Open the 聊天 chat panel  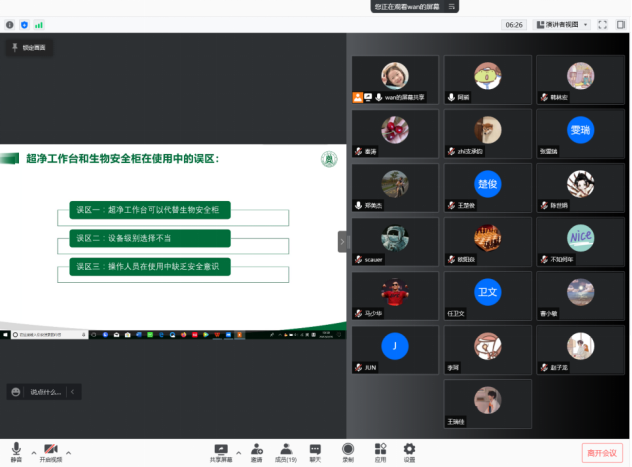click(315, 450)
